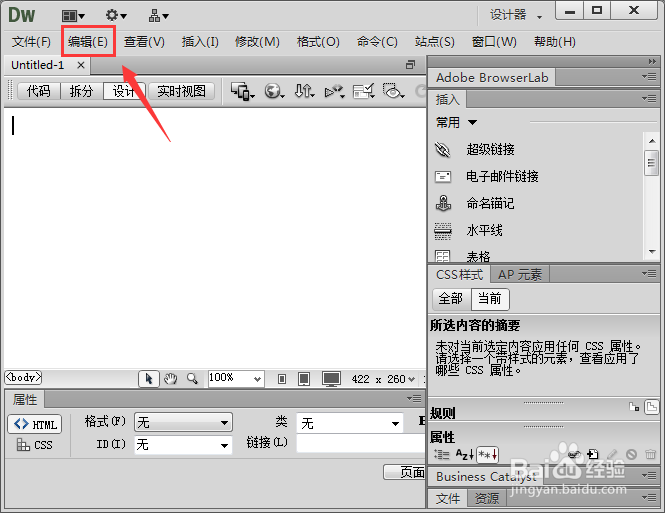Click in the 链接 link input field

pyautogui.click(x=360, y=443)
